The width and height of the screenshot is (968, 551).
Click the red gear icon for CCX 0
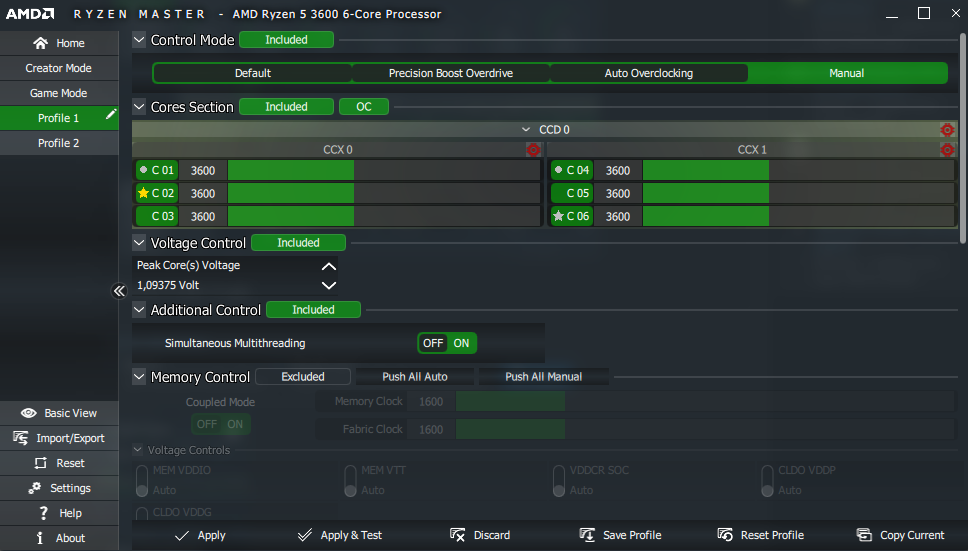(533, 149)
